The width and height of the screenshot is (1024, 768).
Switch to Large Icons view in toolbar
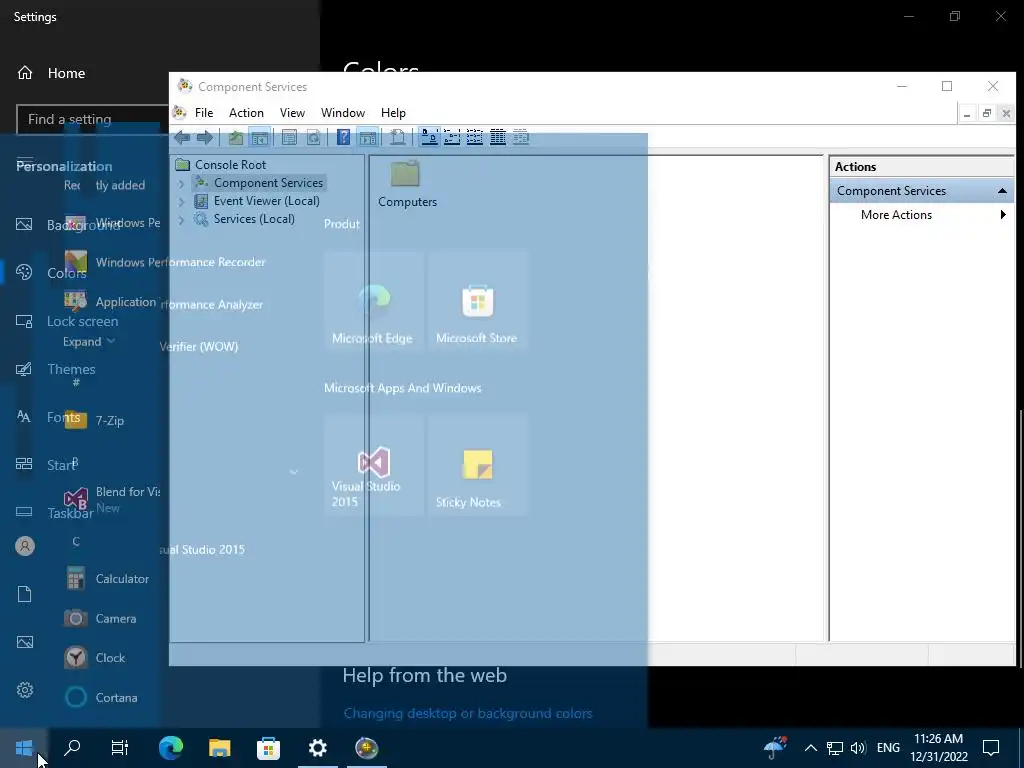tap(429, 137)
